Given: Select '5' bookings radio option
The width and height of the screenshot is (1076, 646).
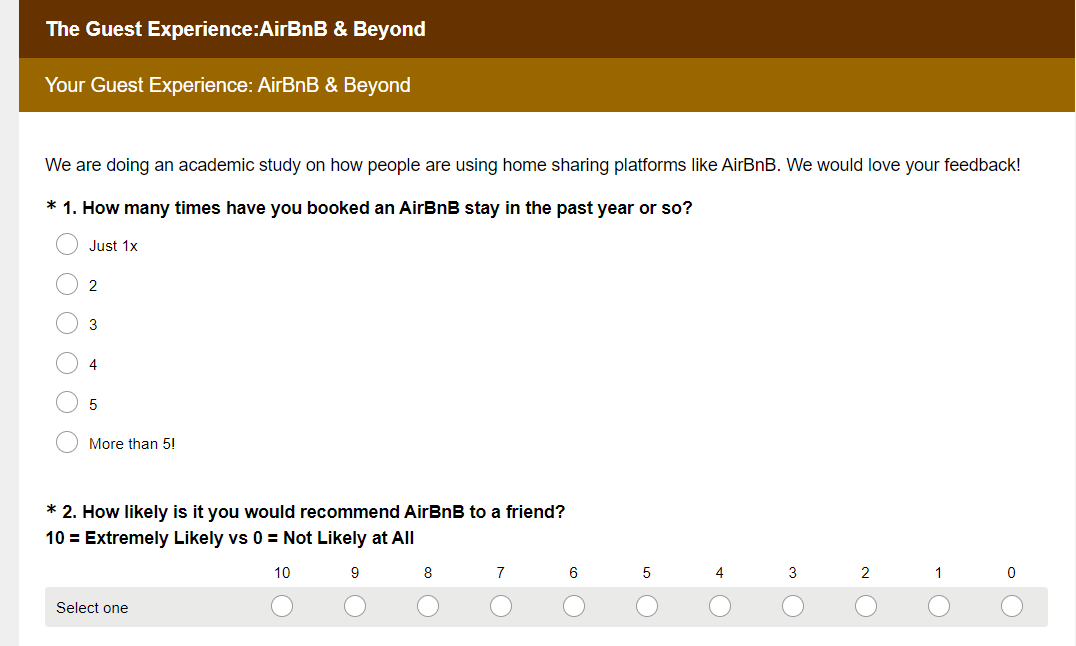Looking at the screenshot, I should 67,403.
